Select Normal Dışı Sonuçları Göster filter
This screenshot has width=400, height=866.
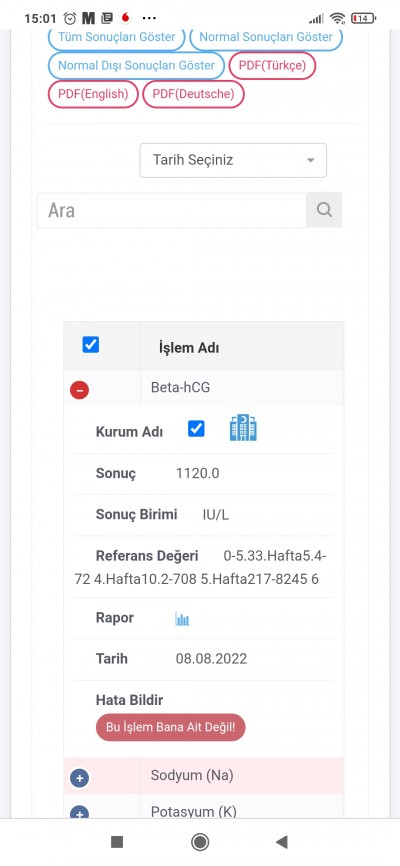point(136,66)
